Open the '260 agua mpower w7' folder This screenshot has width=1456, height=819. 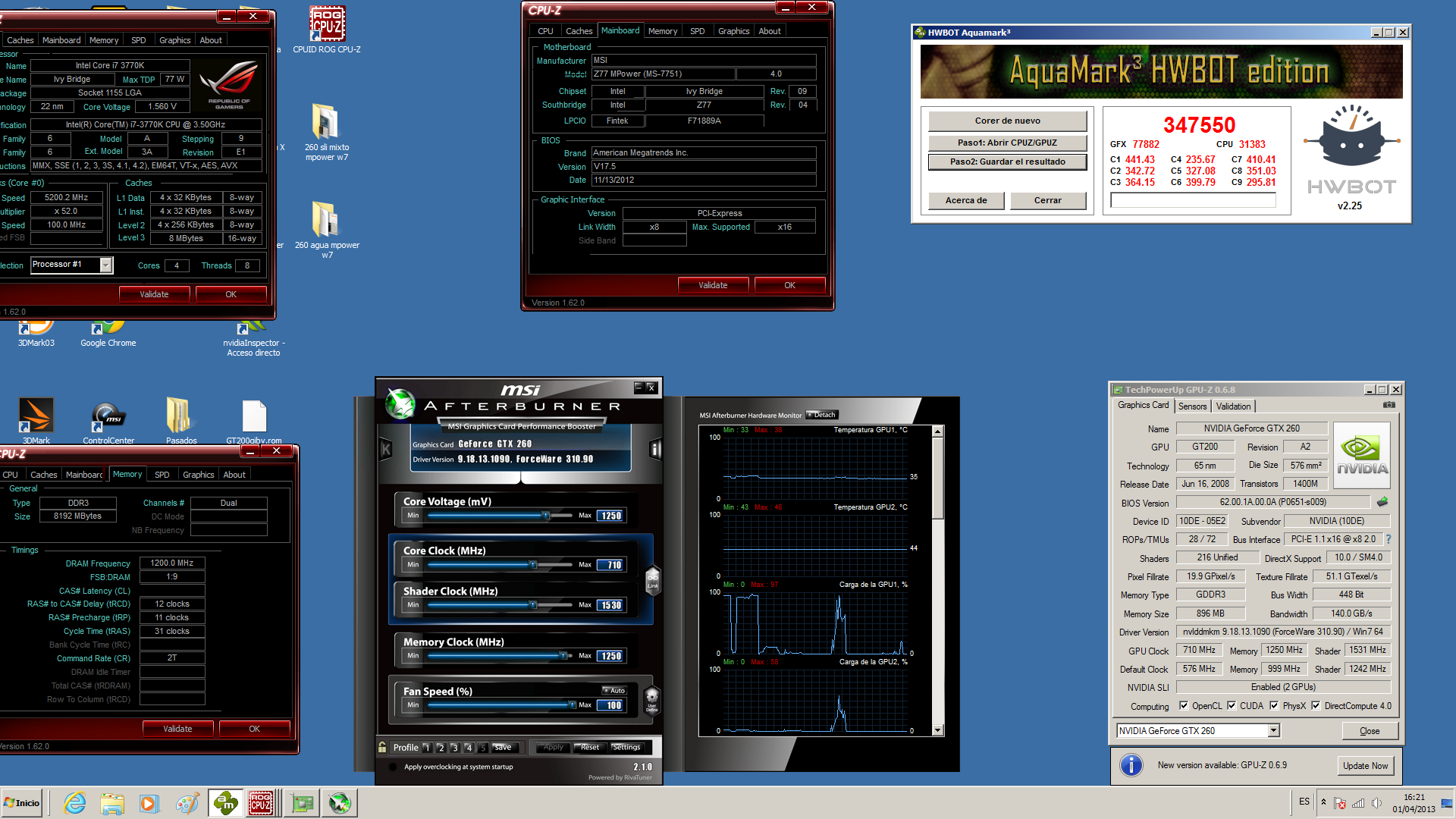click(327, 227)
